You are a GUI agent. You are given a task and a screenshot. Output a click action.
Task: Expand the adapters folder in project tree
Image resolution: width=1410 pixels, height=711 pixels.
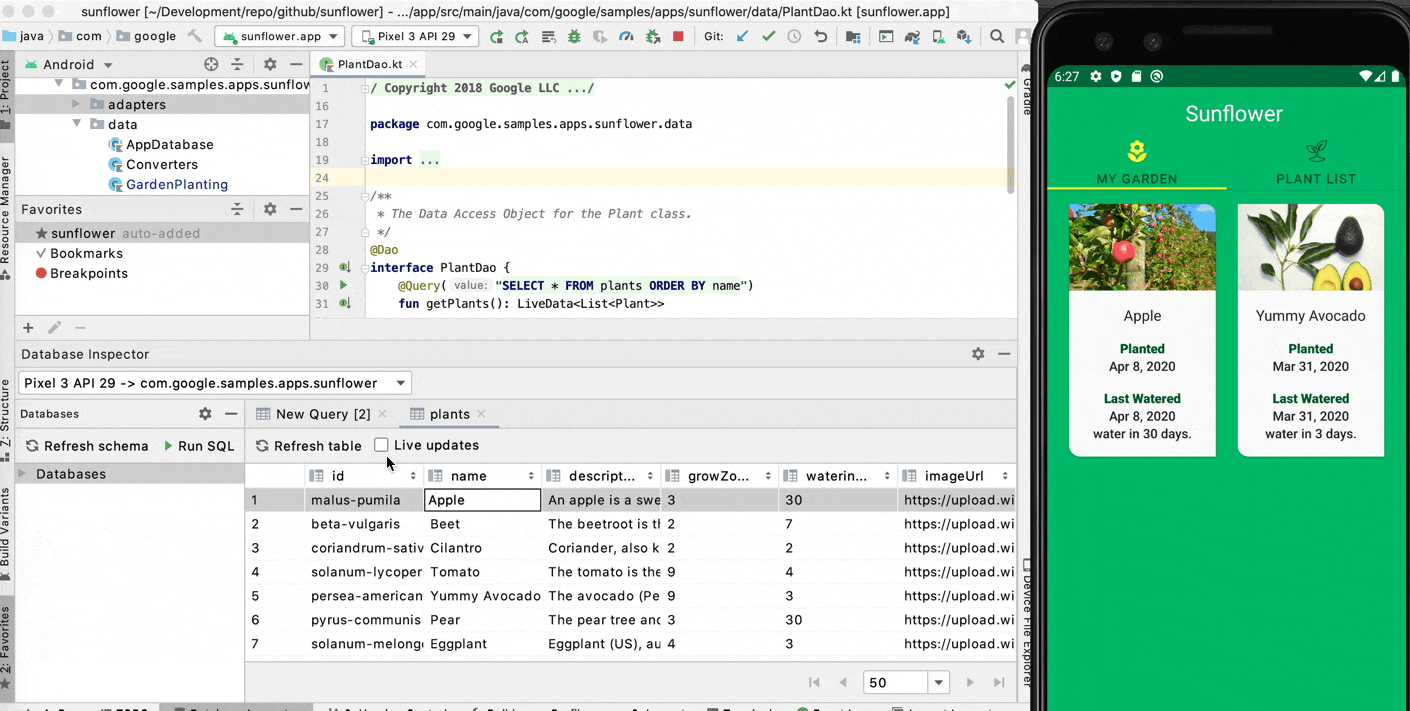77,104
